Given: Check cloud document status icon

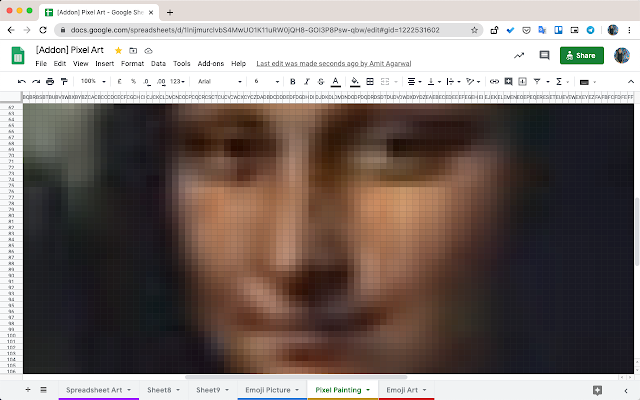Looking at the screenshot, I should 149,51.
